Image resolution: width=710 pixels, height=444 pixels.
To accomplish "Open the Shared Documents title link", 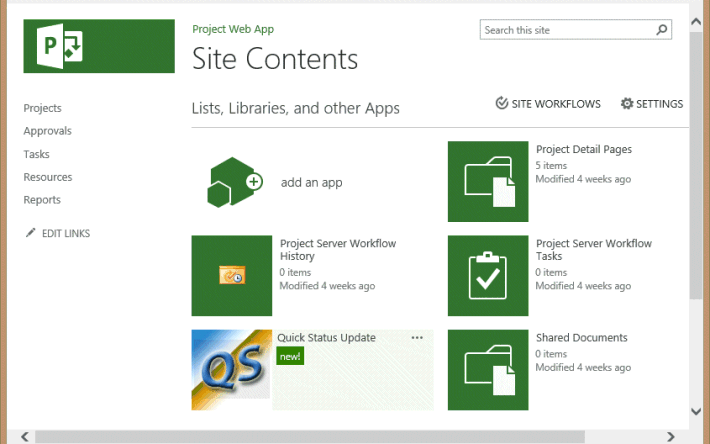I will coord(581,338).
